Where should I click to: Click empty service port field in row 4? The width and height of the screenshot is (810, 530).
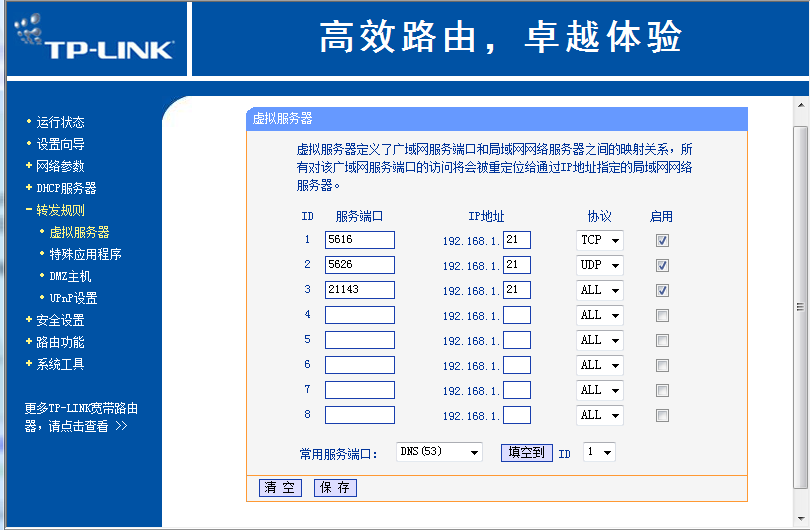pos(360,315)
